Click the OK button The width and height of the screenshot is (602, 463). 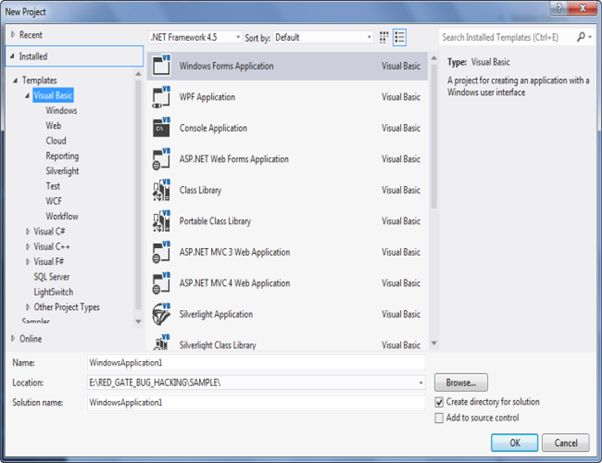pyautogui.click(x=514, y=443)
